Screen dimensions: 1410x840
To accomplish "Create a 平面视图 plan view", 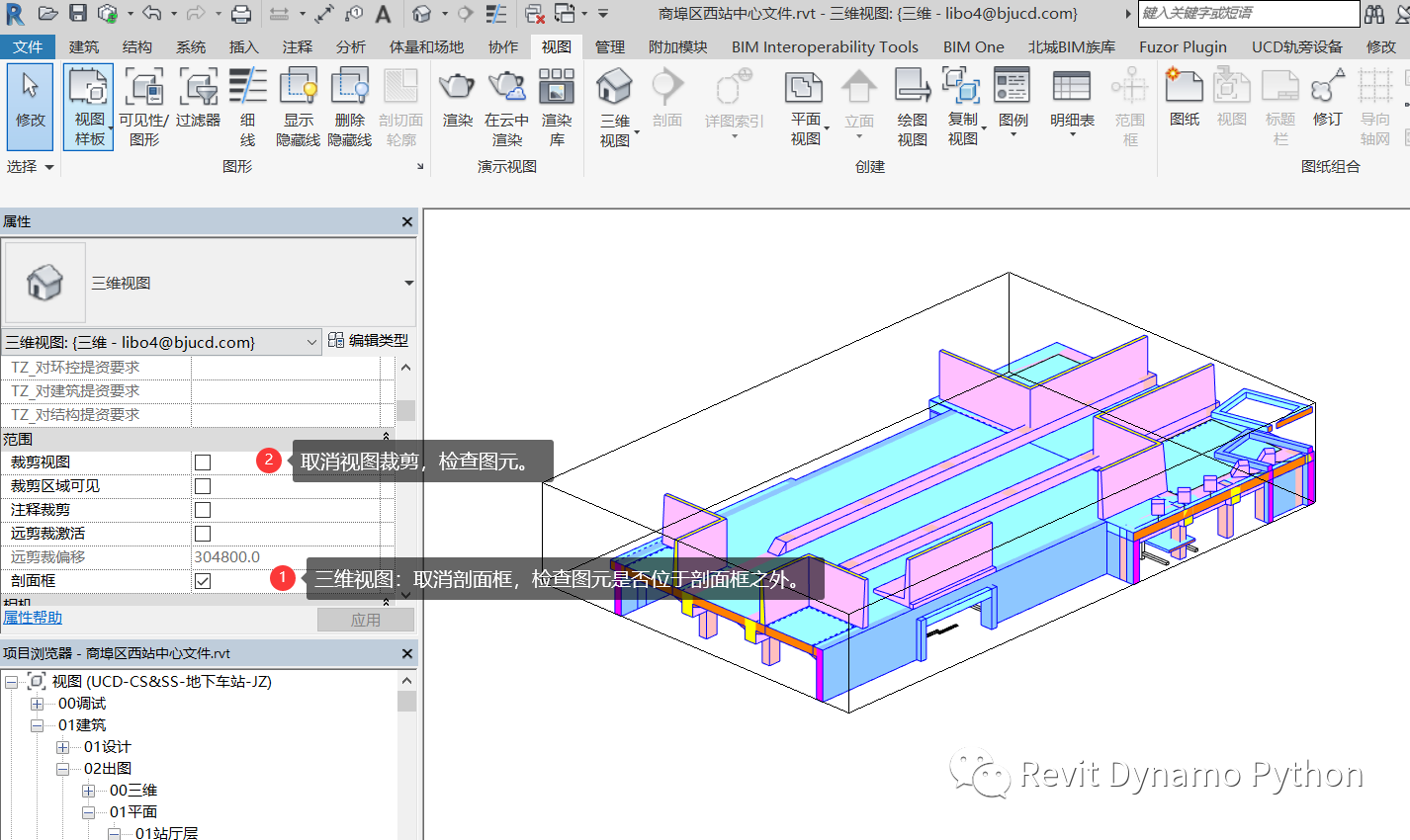I will click(805, 108).
